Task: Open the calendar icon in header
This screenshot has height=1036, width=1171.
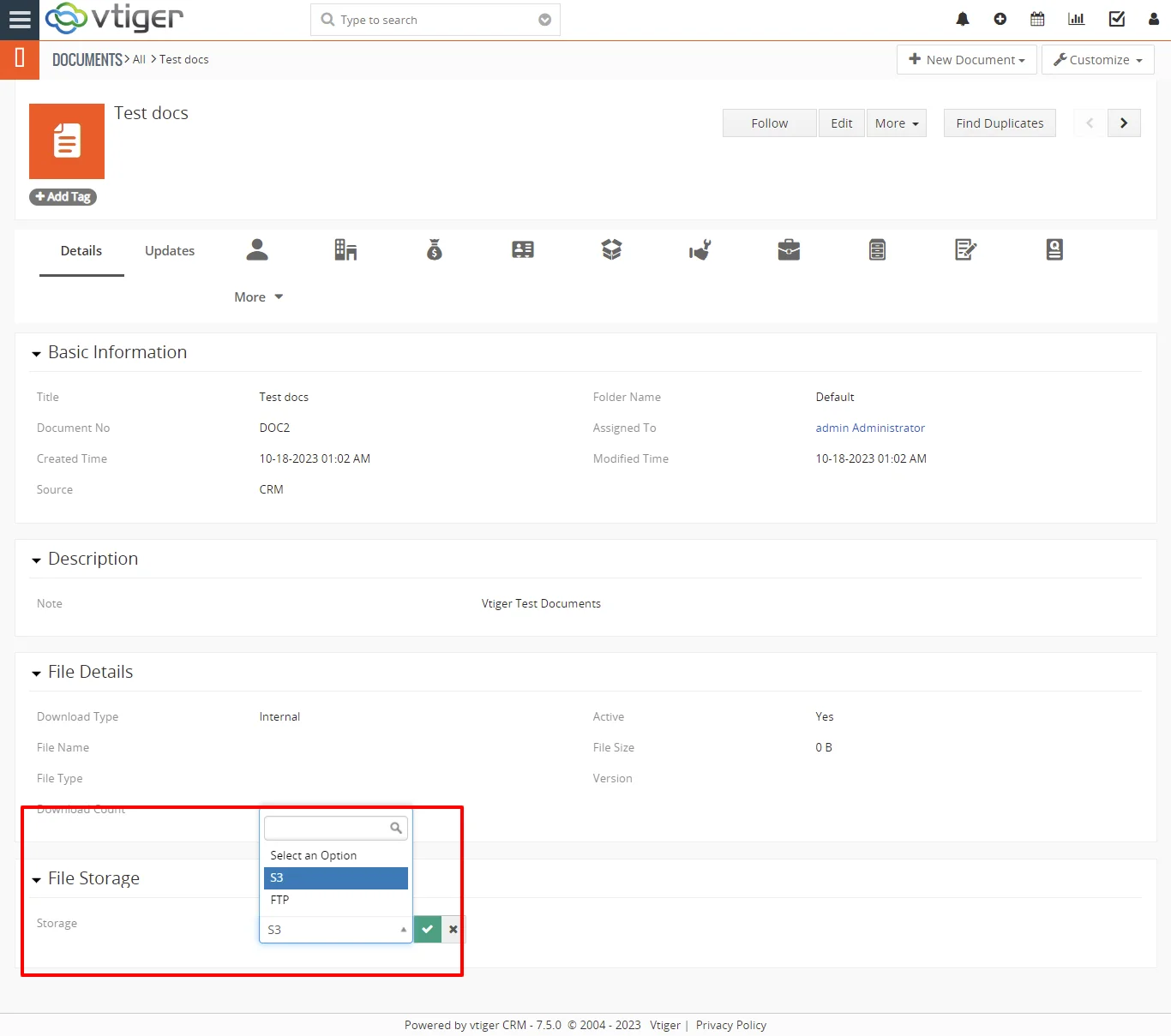Action: [x=1037, y=19]
